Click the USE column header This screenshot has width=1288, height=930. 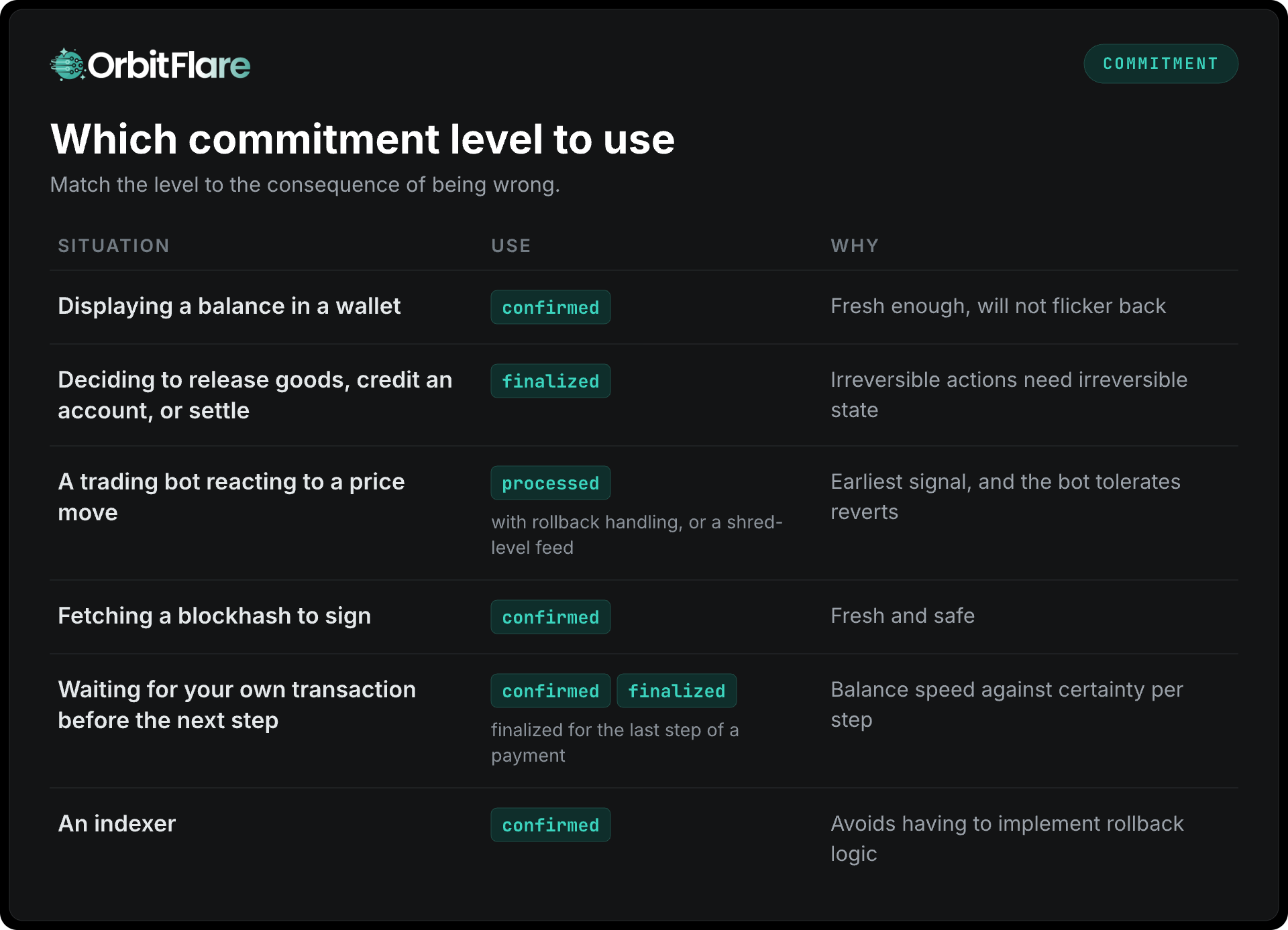[511, 246]
